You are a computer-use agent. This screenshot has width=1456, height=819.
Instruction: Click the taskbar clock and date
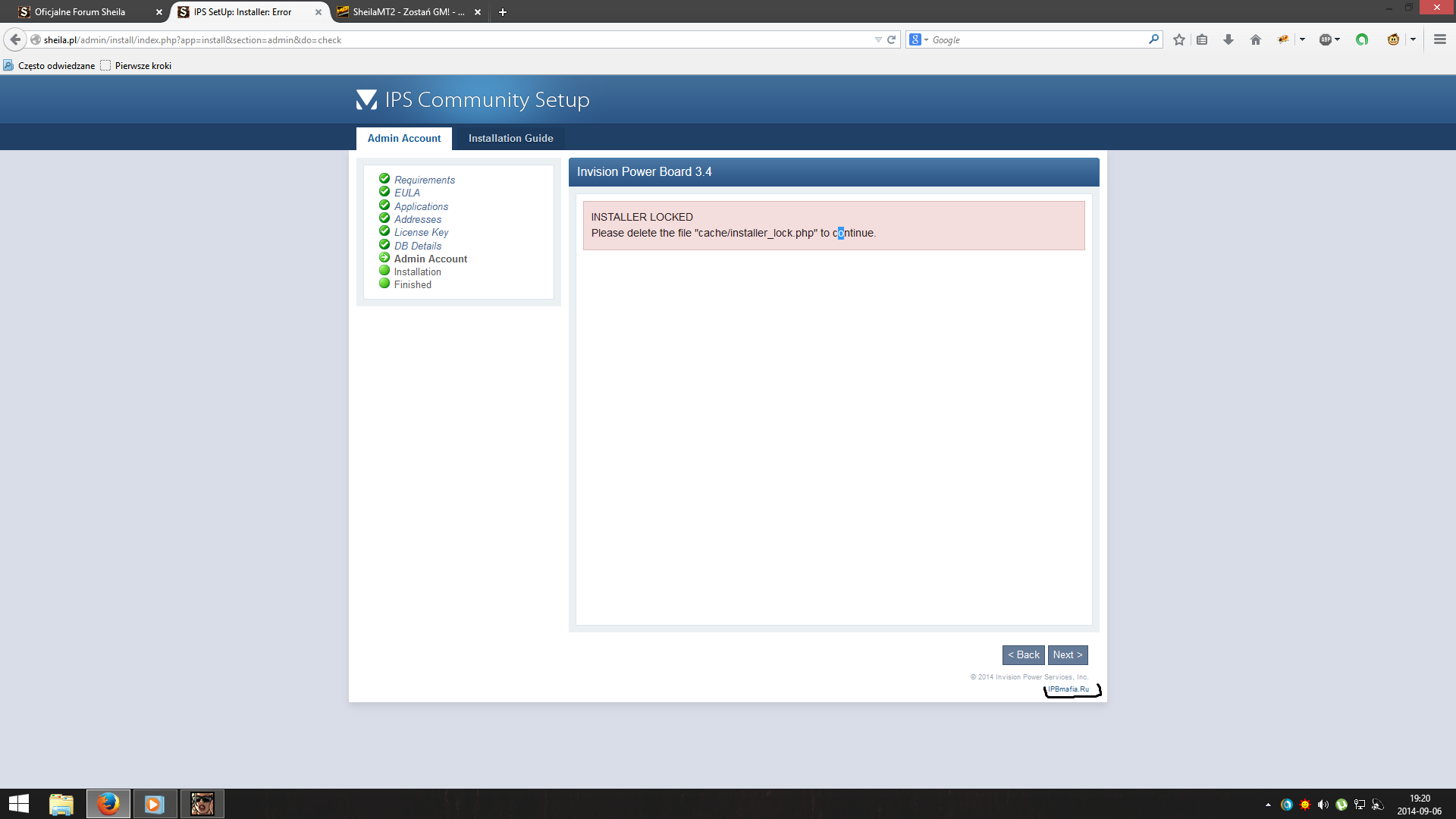[x=1420, y=805]
